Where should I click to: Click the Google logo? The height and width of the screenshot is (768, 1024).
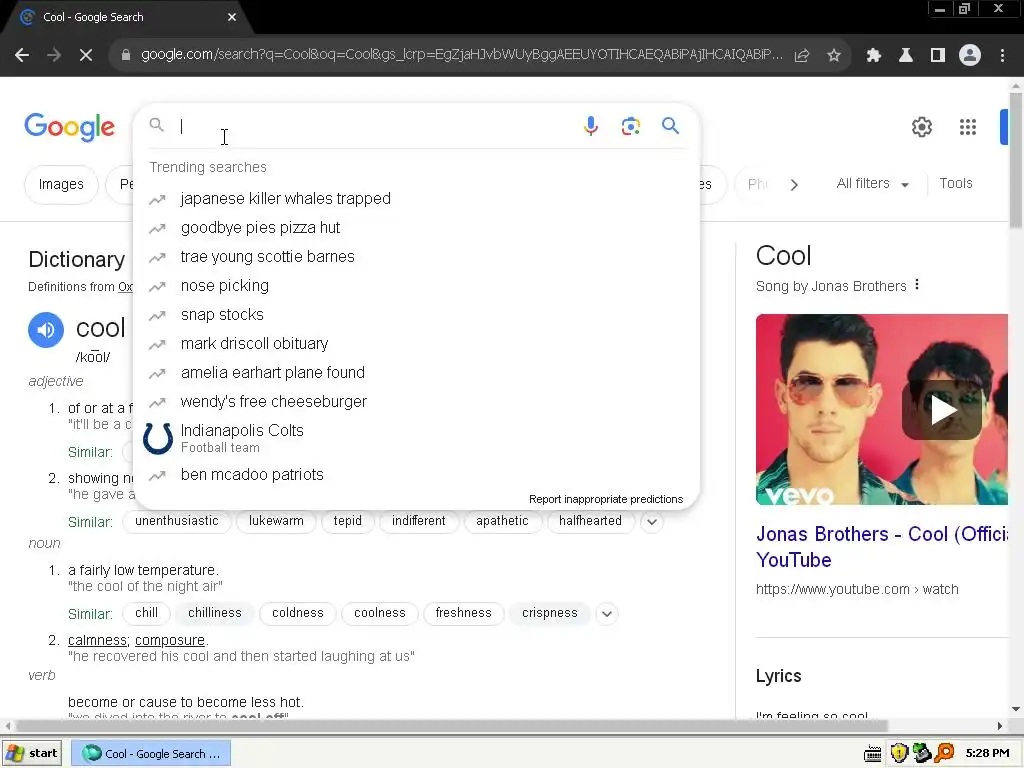[x=69, y=127]
